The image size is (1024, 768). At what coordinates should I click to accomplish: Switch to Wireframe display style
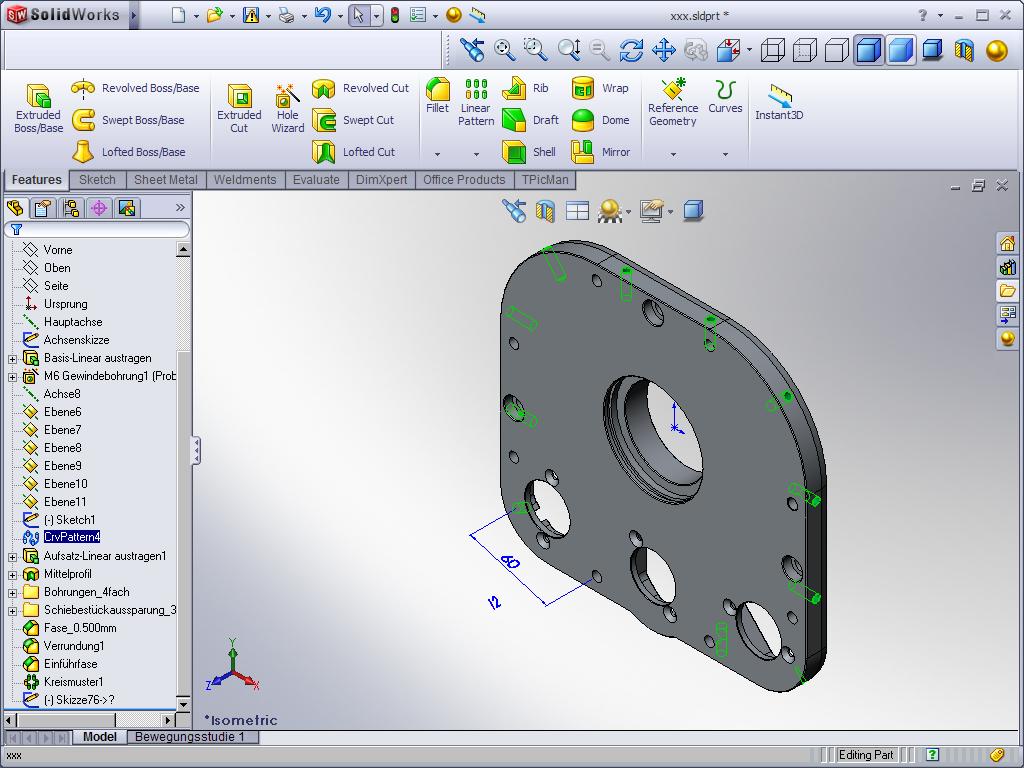tap(773, 50)
